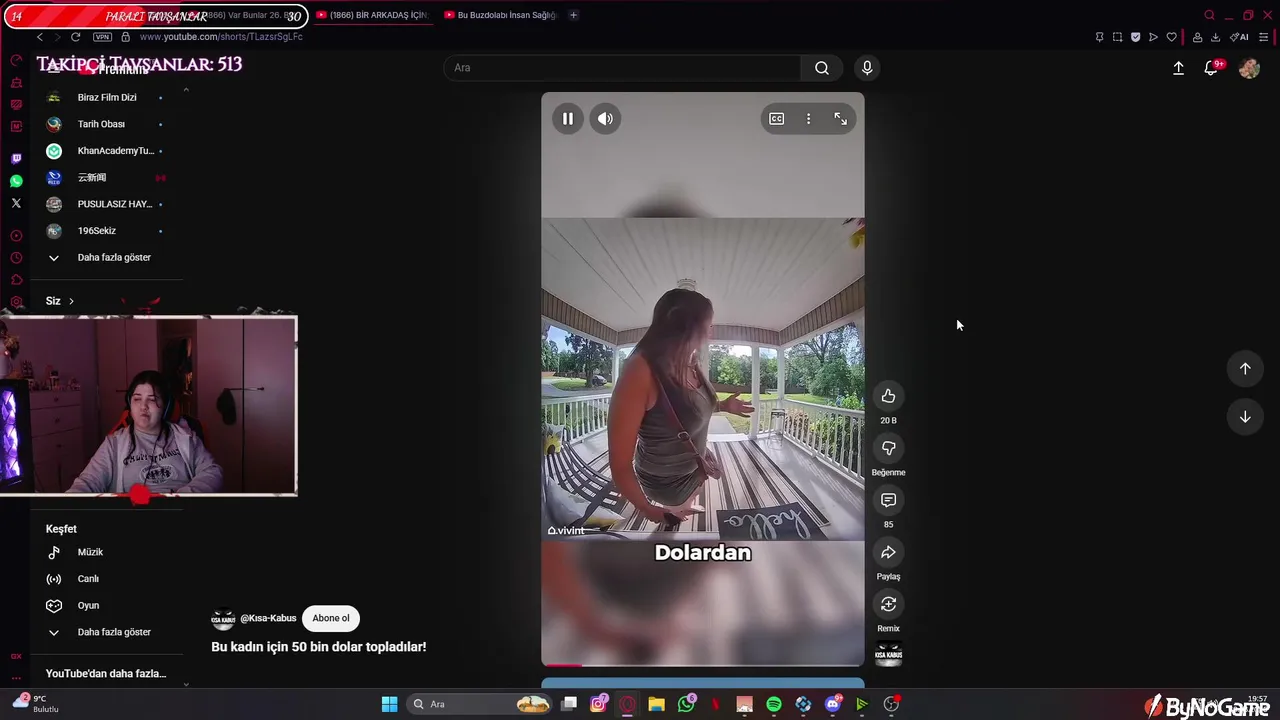Go to previous Short with up arrow
The width and height of the screenshot is (1280, 720).
1245,369
